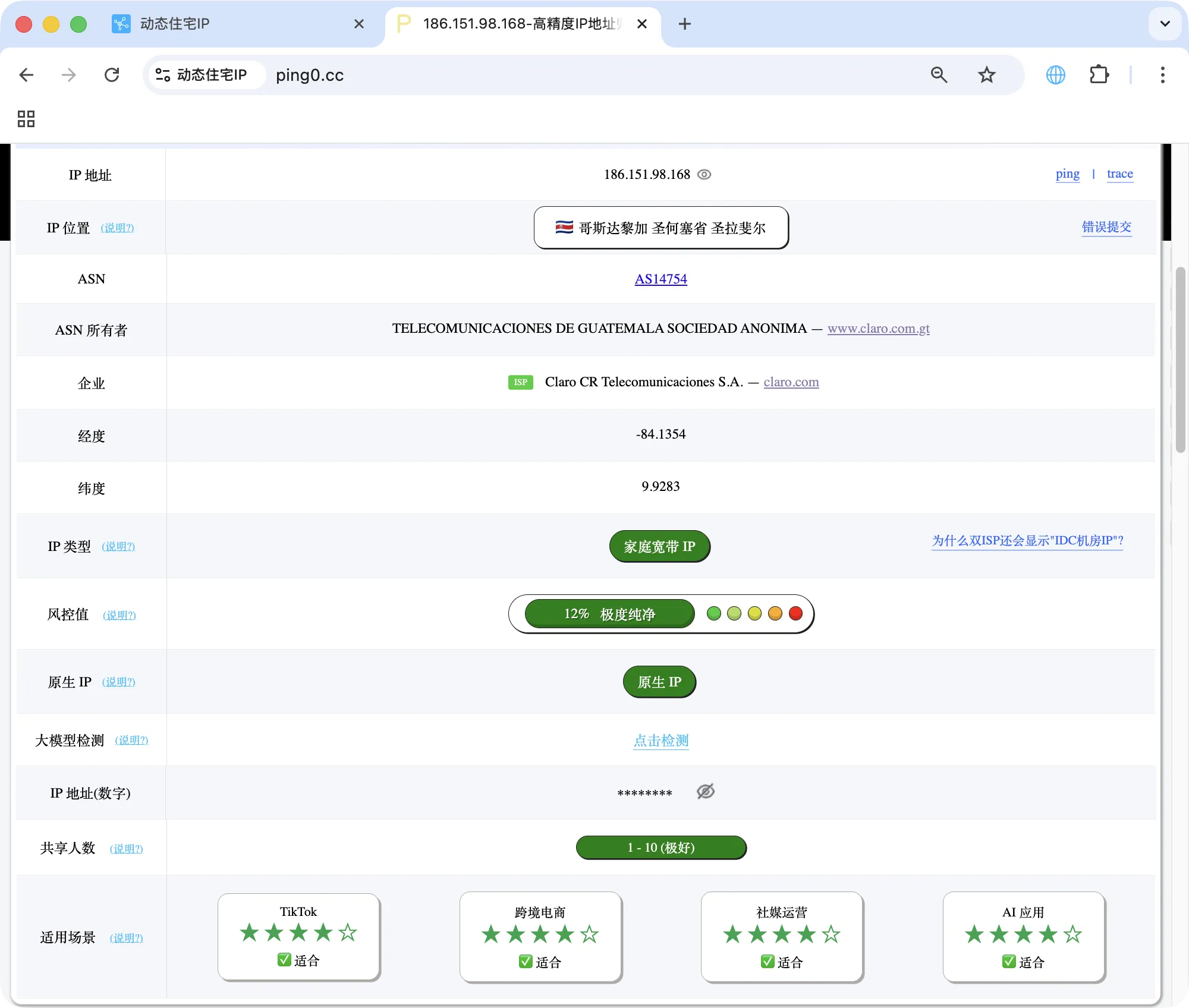Screen dimensions: 1189x1008
Task: Click the light green risk dot
Action: tap(734, 613)
